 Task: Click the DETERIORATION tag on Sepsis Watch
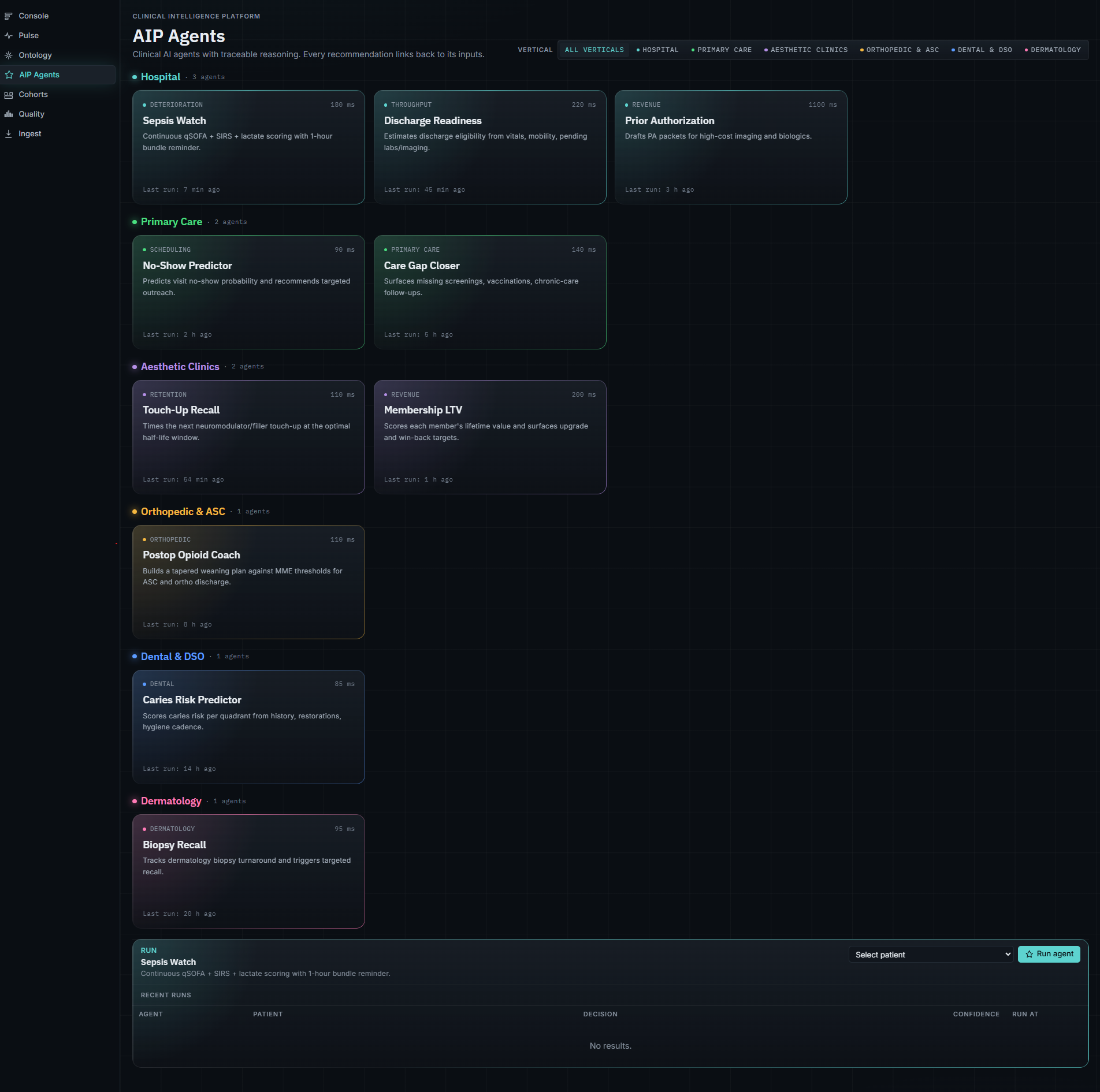pyautogui.click(x=176, y=105)
